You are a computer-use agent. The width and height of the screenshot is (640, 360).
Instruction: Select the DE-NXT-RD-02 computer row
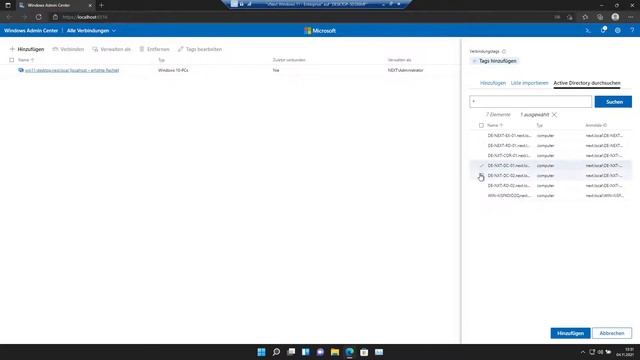click(551, 186)
